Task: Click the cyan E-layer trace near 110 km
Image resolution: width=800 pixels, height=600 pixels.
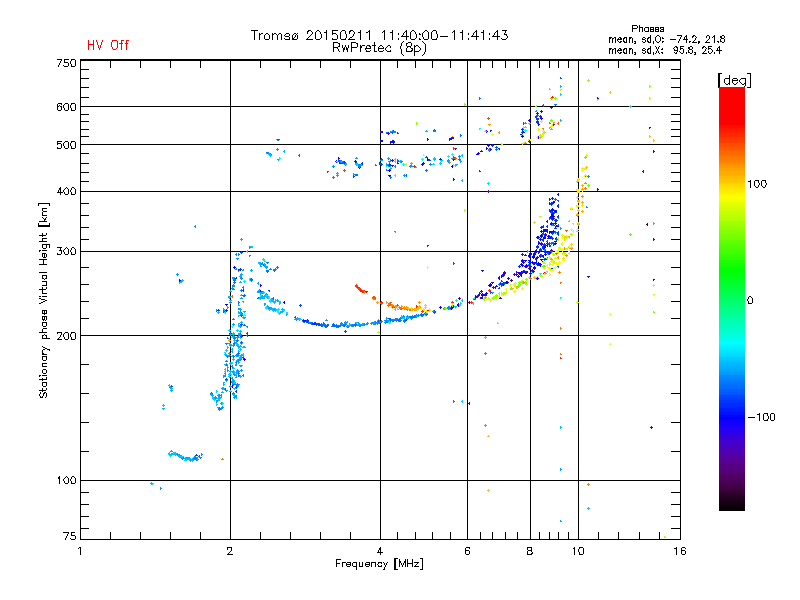Action: (x=186, y=456)
